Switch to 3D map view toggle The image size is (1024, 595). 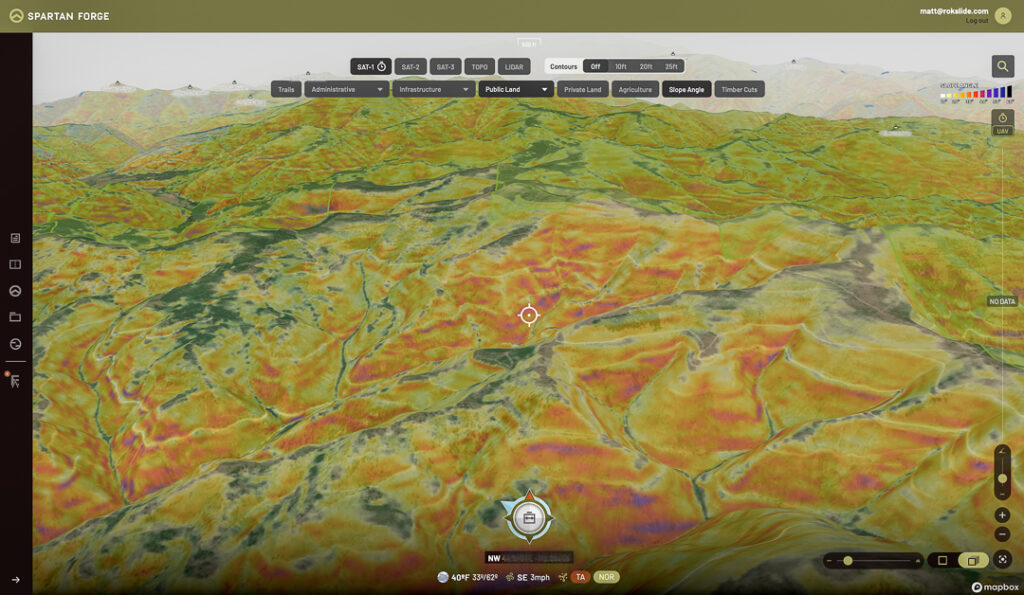pos(971,560)
